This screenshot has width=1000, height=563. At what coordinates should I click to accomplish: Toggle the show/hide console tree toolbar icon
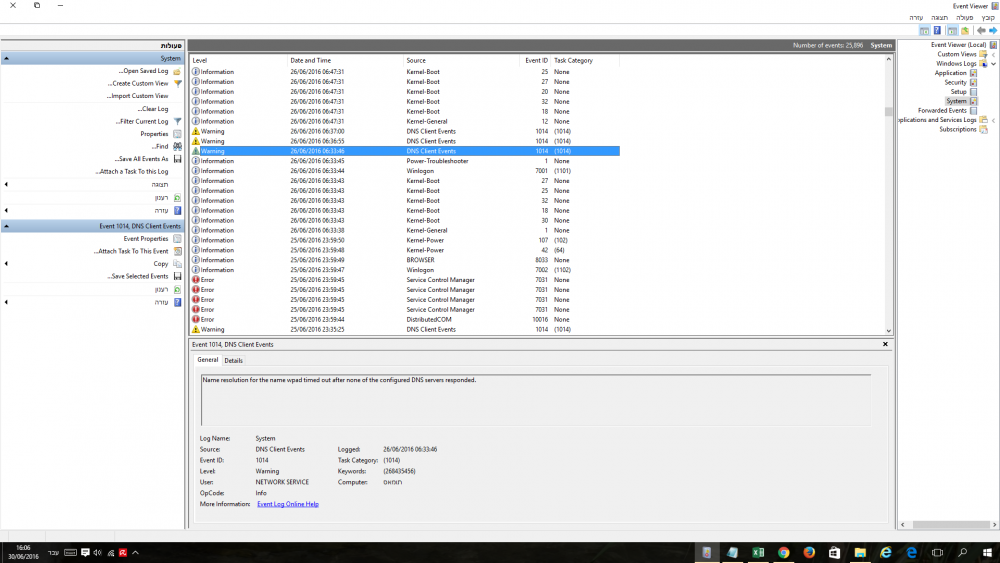point(952,31)
